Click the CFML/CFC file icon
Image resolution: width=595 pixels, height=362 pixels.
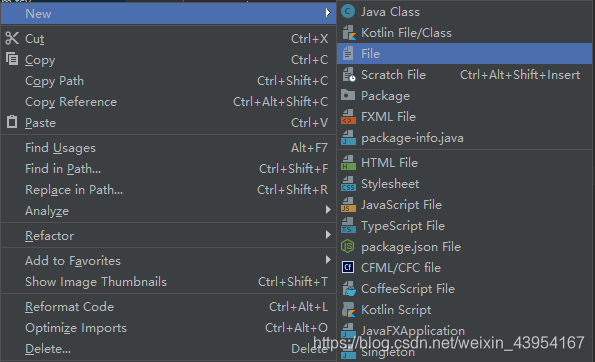point(348,268)
